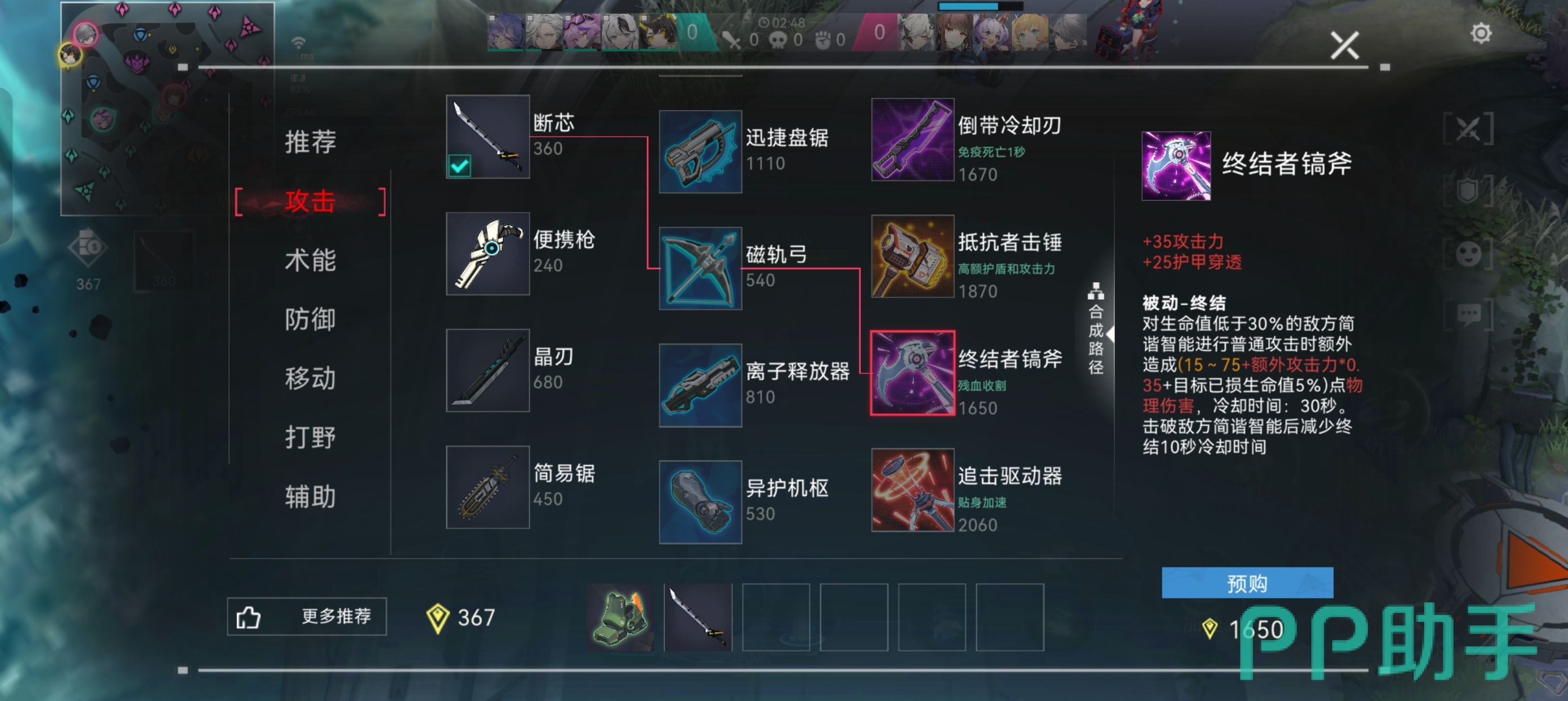1568x701 pixels.
Task: Choose the 抵抗者击锤 hammer icon
Action: coord(912,256)
